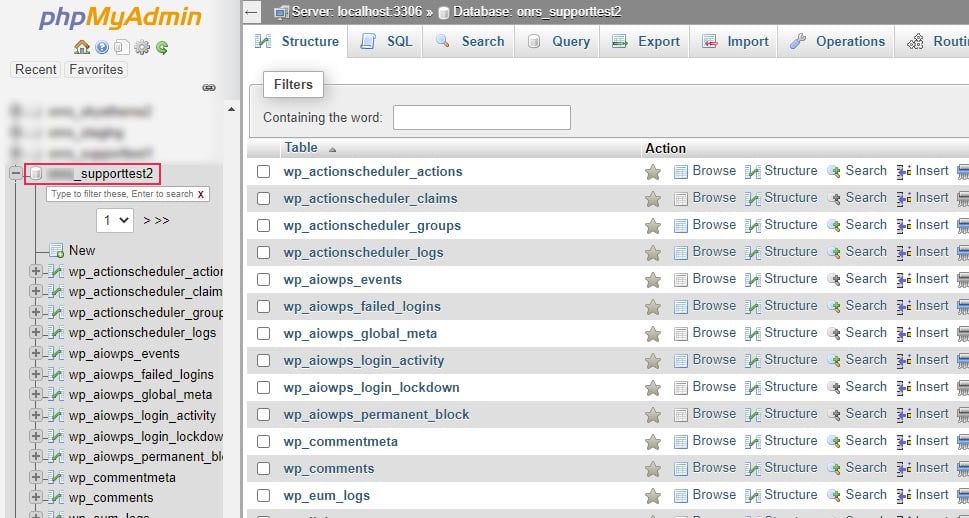The image size is (969, 518).
Task: Open the phpMyAdmin documentation help icon
Action: pos(103,47)
